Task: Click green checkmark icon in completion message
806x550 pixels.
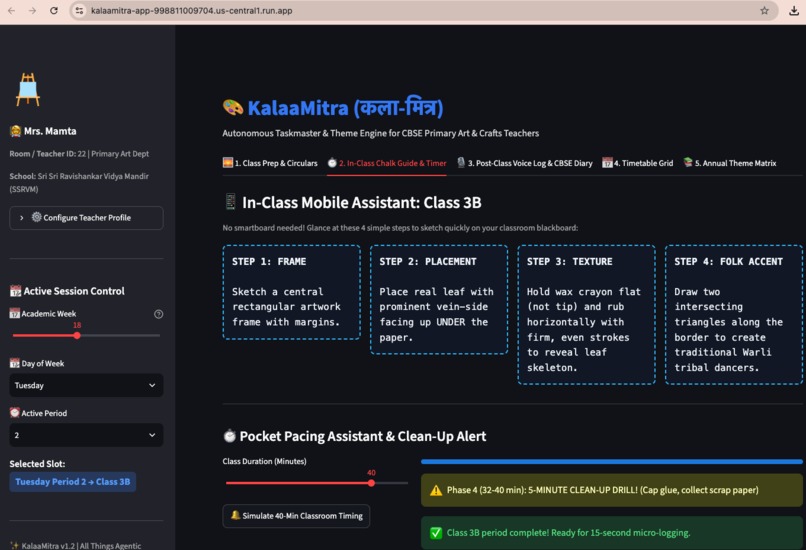Action: pos(435,533)
